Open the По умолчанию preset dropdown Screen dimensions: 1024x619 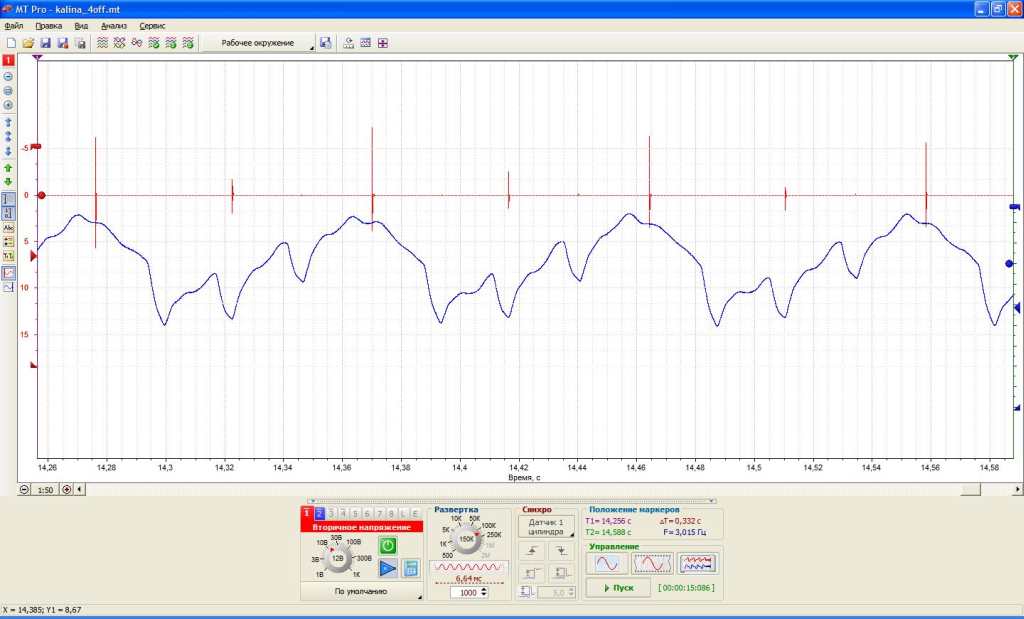coord(361,592)
